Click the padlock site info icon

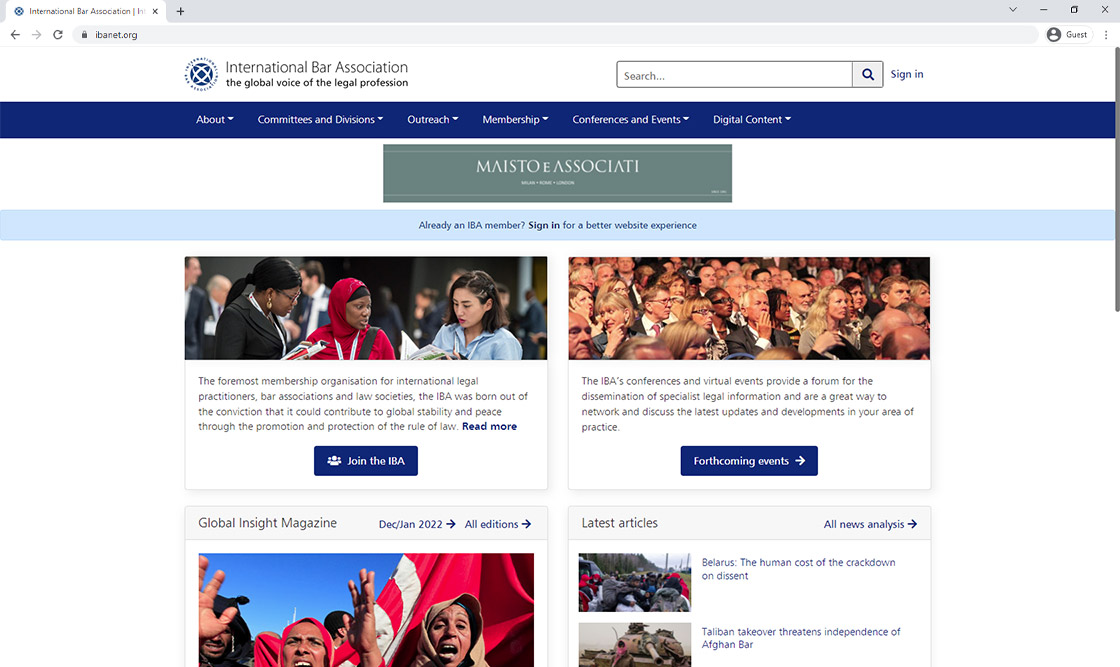84,34
